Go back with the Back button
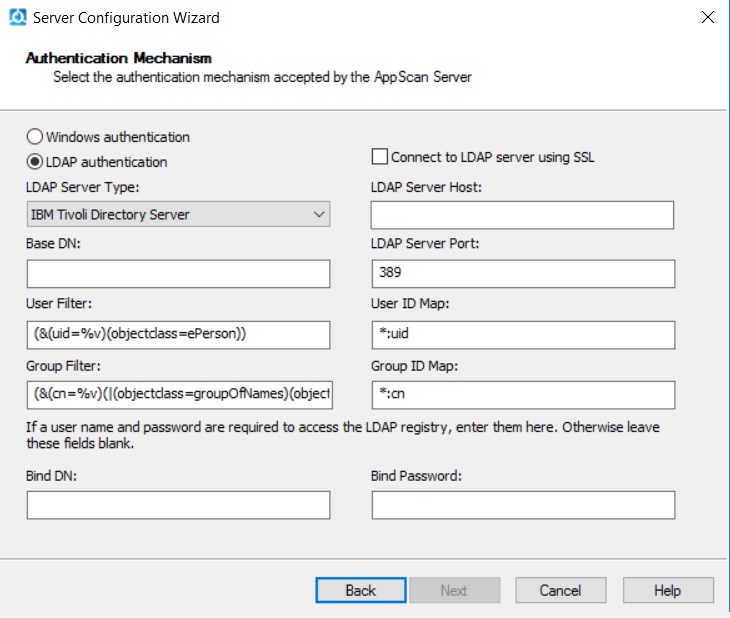Screen dimensions: 730x618 (360, 590)
